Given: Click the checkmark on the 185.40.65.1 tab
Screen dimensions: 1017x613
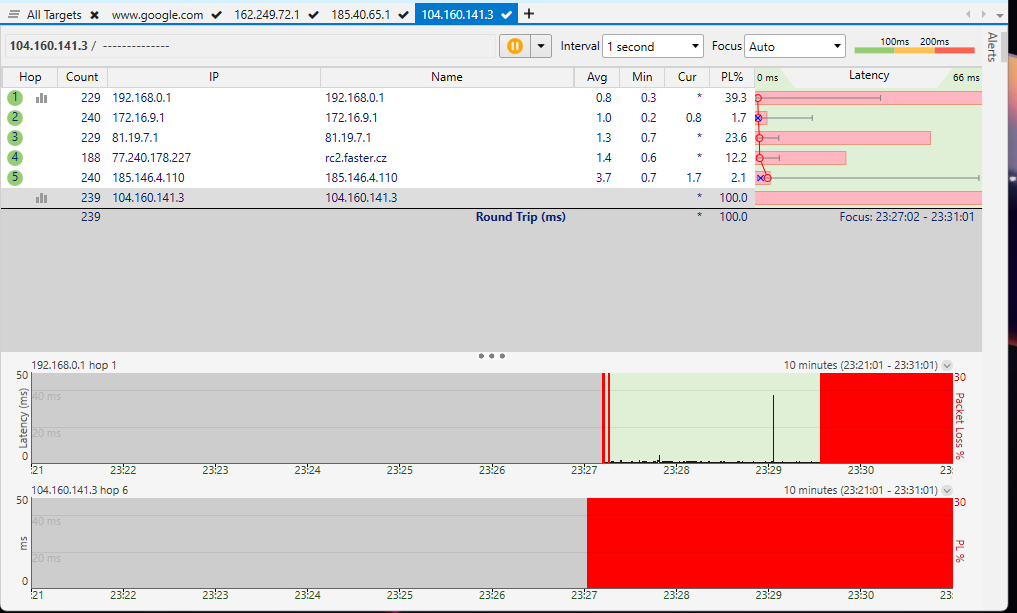Looking at the screenshot, I should (403, 15).
